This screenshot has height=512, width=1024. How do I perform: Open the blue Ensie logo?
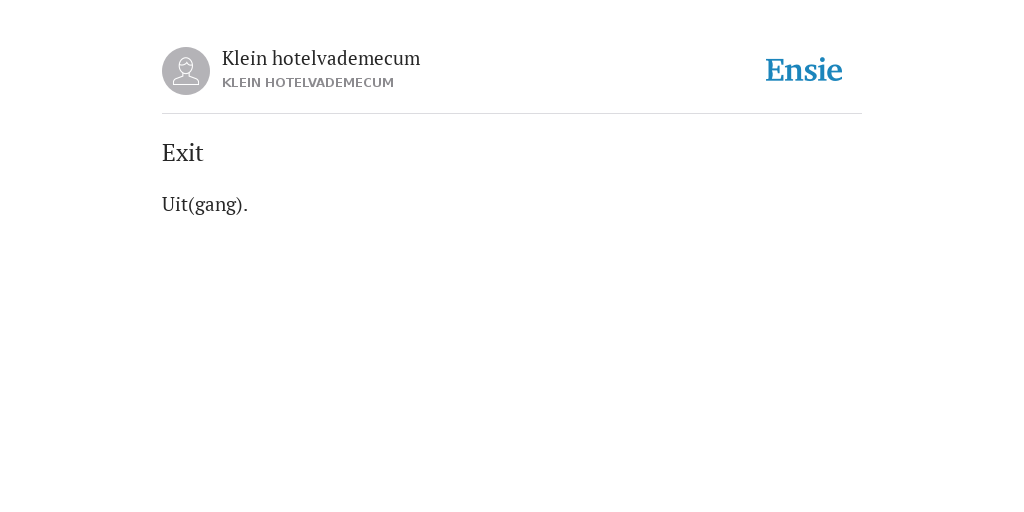[x=804, y=71]
